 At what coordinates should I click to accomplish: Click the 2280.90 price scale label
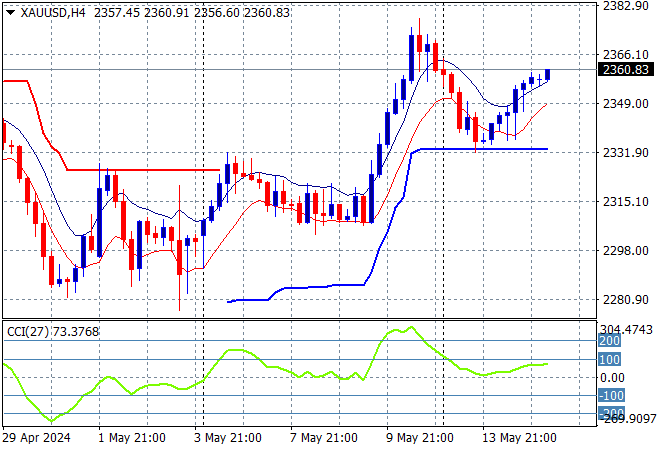(x=626, y=299)
